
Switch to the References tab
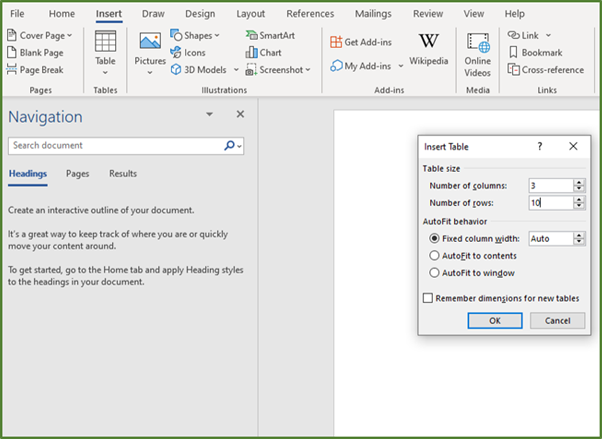pyautogui.click(x=310, y=14)
